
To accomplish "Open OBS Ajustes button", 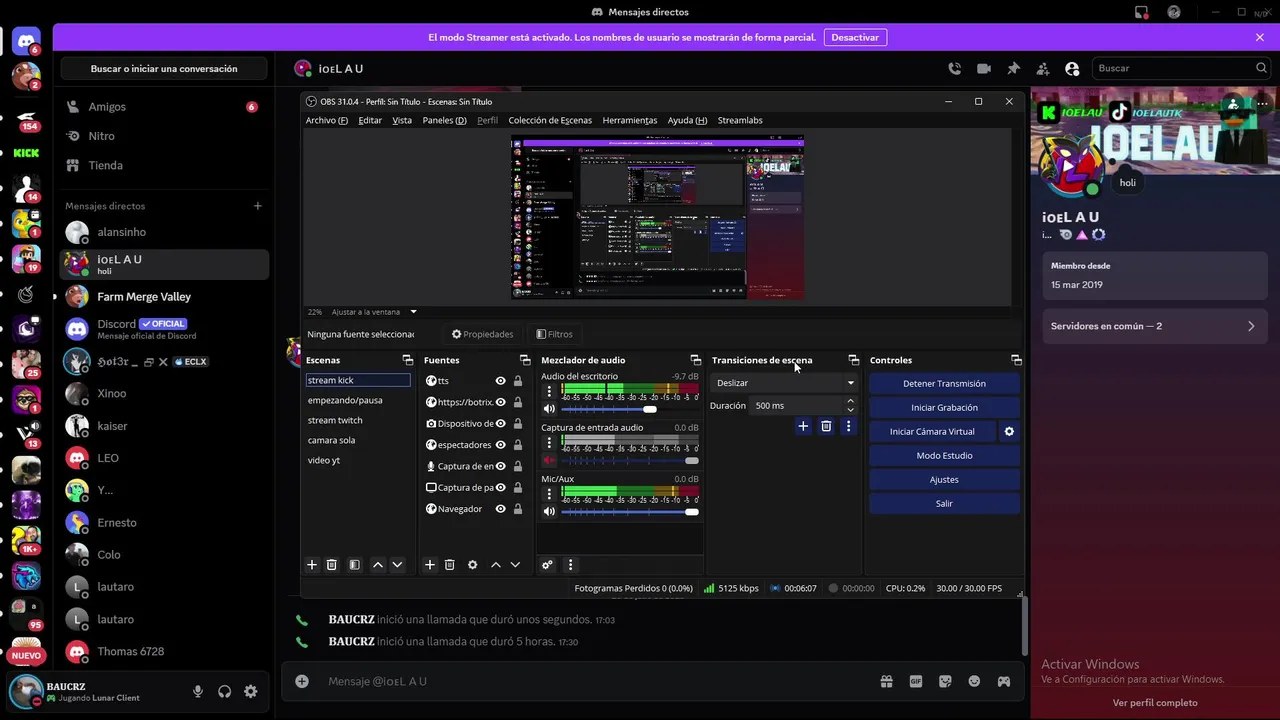I will click(x=944, y=479).
